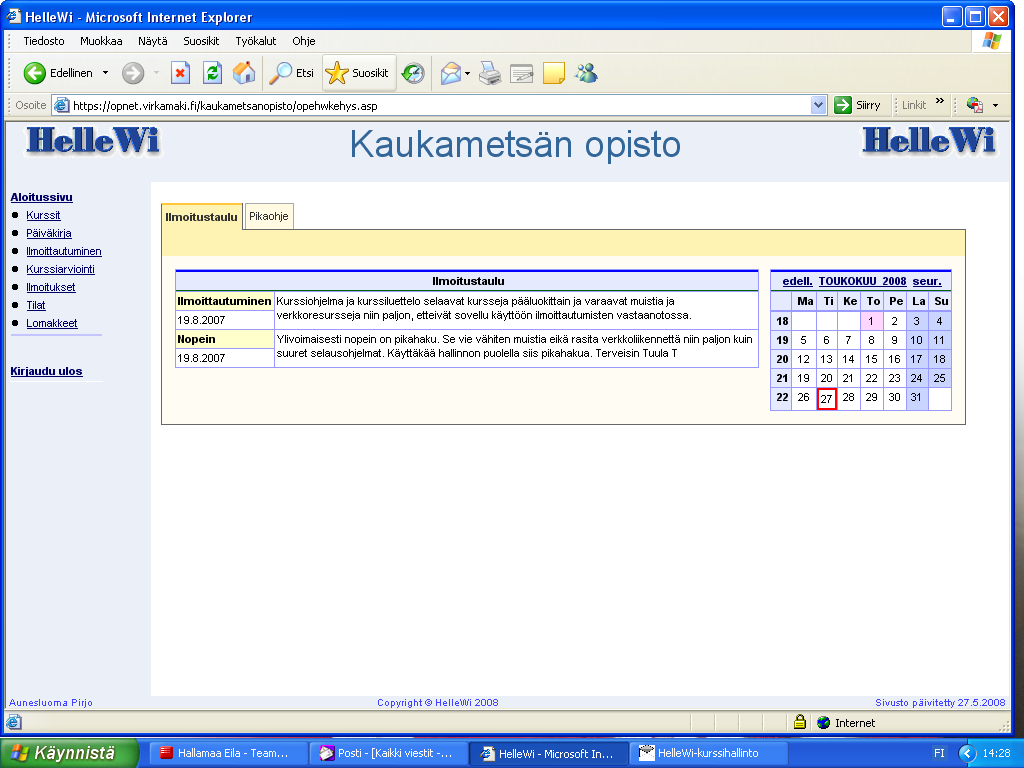Click the green Siirry go arrow
This screenshot has width=1024, height=768.
(x=843, y=105)
